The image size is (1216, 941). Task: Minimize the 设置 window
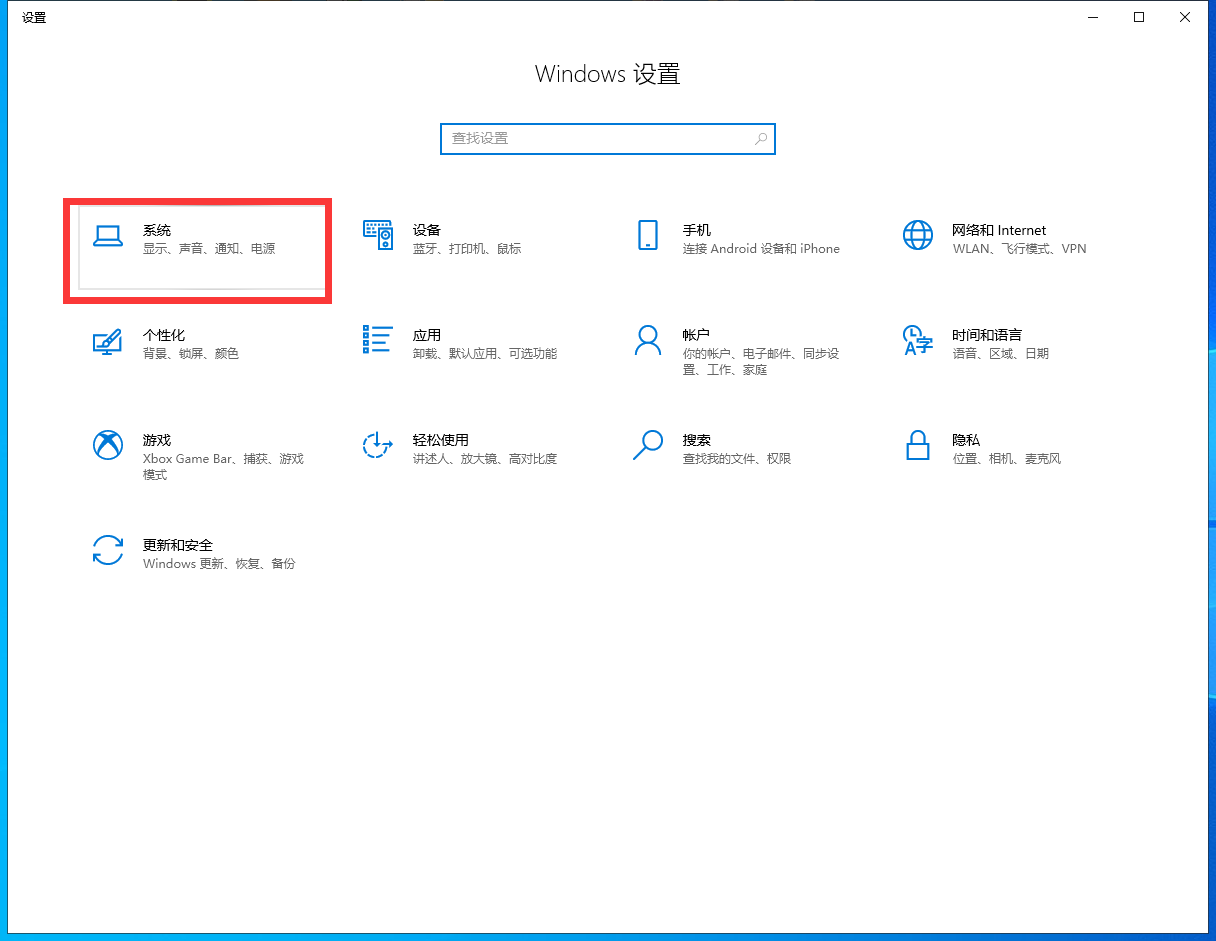1093,17
